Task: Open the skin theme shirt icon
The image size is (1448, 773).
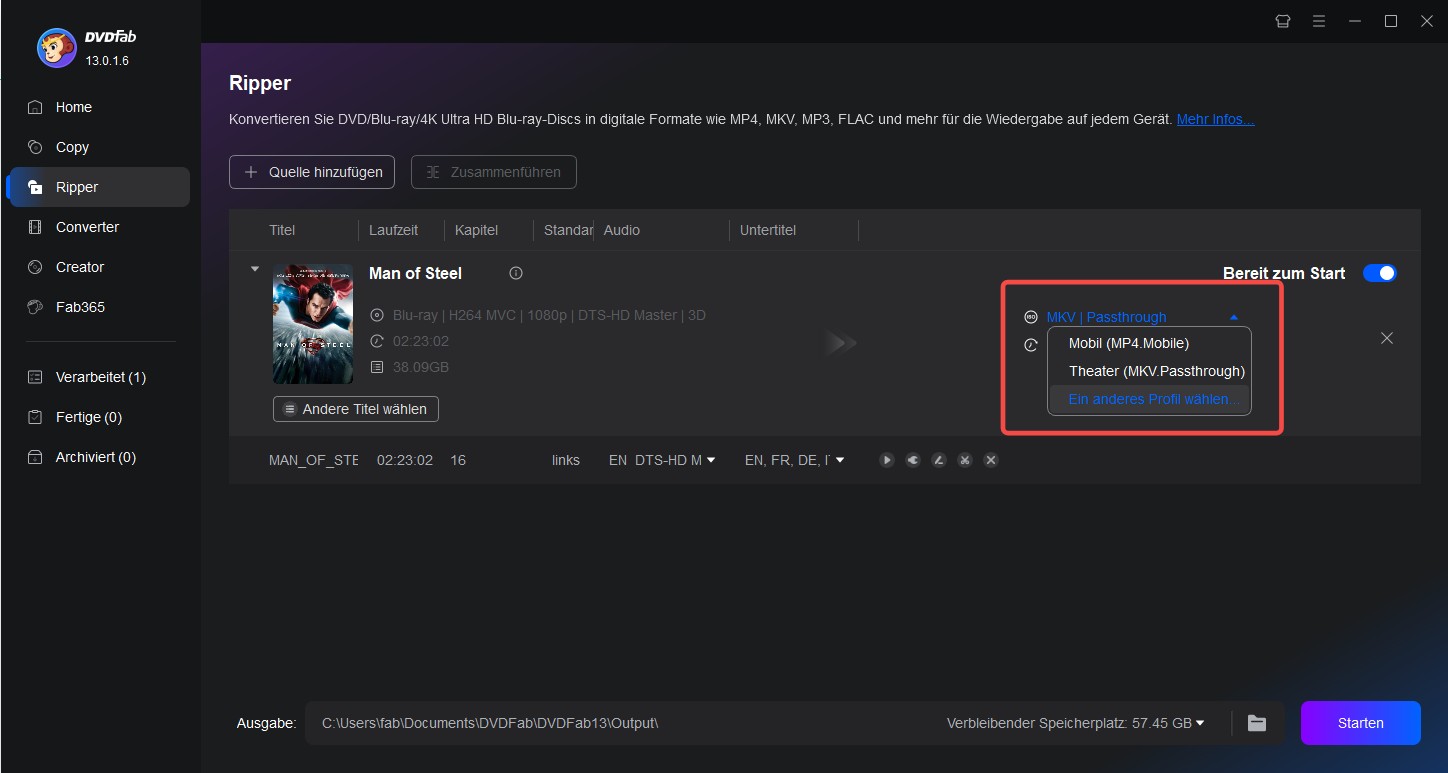Action: [1282, 21]
